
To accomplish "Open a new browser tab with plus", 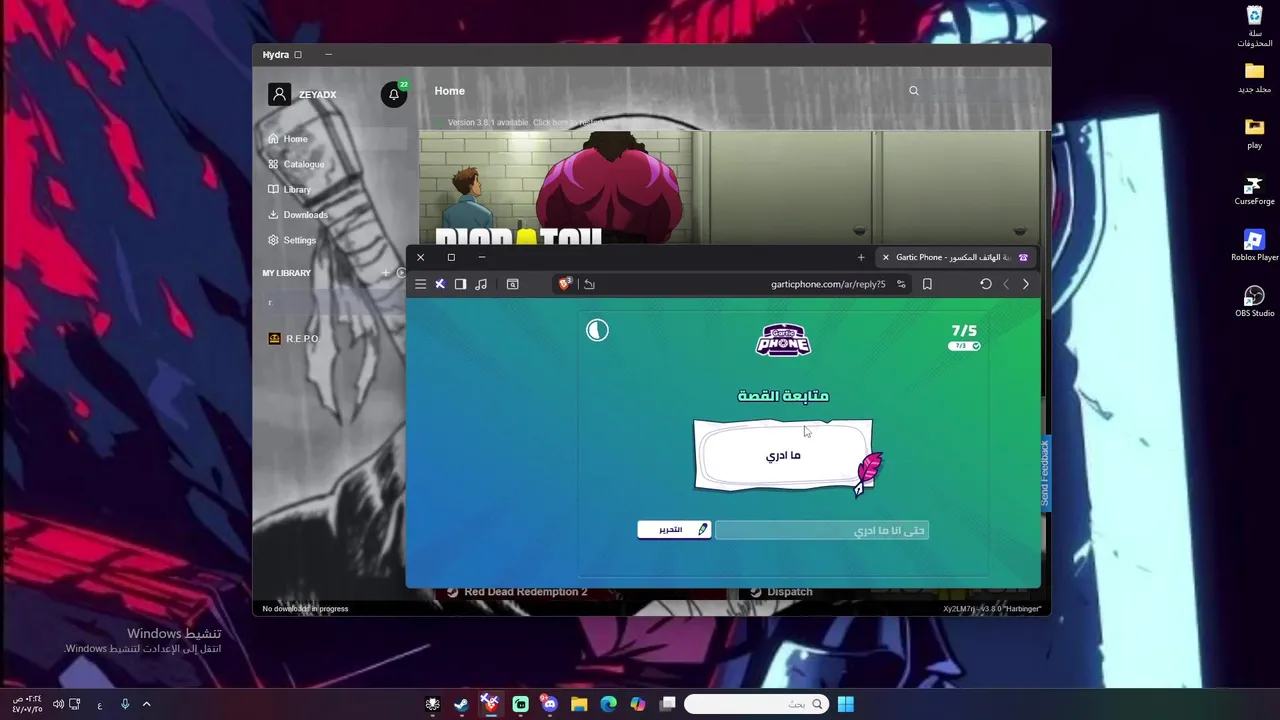I will point(861,257).
